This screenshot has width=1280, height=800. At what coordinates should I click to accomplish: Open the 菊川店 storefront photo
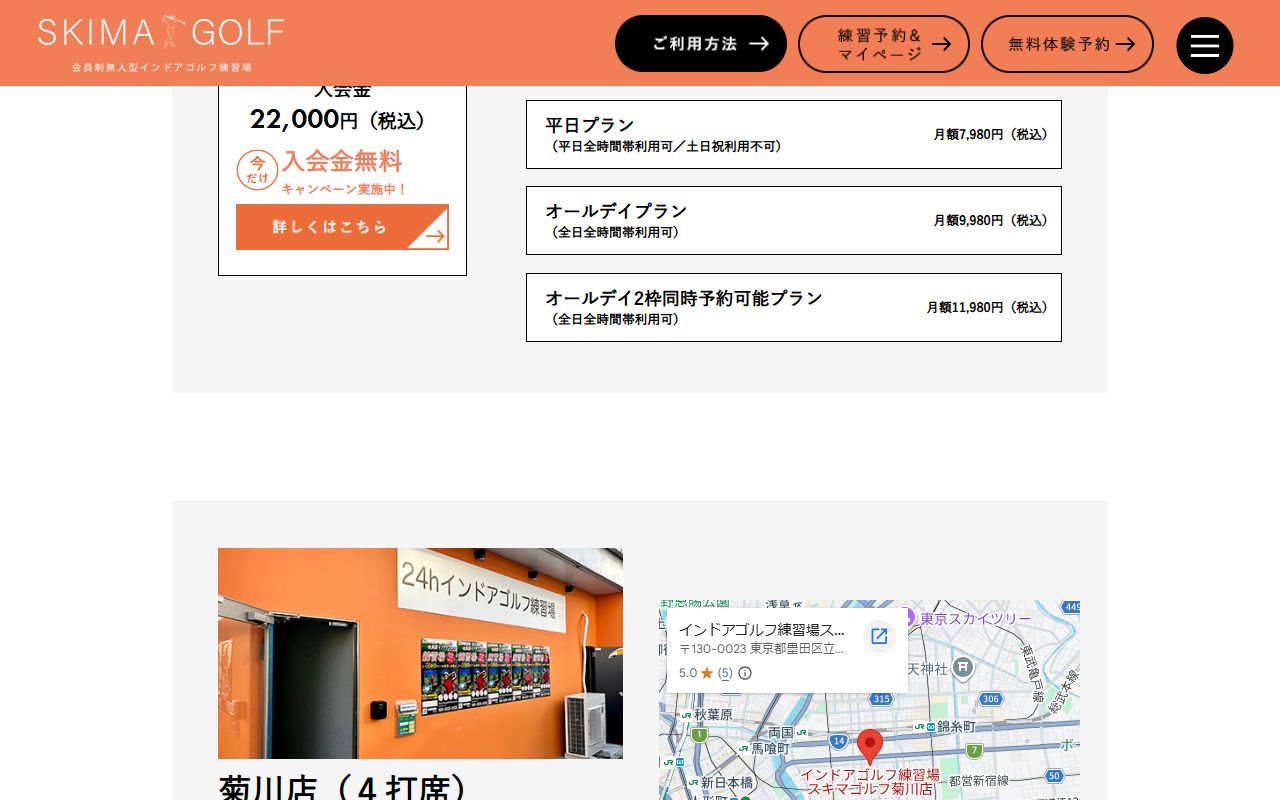420,653
